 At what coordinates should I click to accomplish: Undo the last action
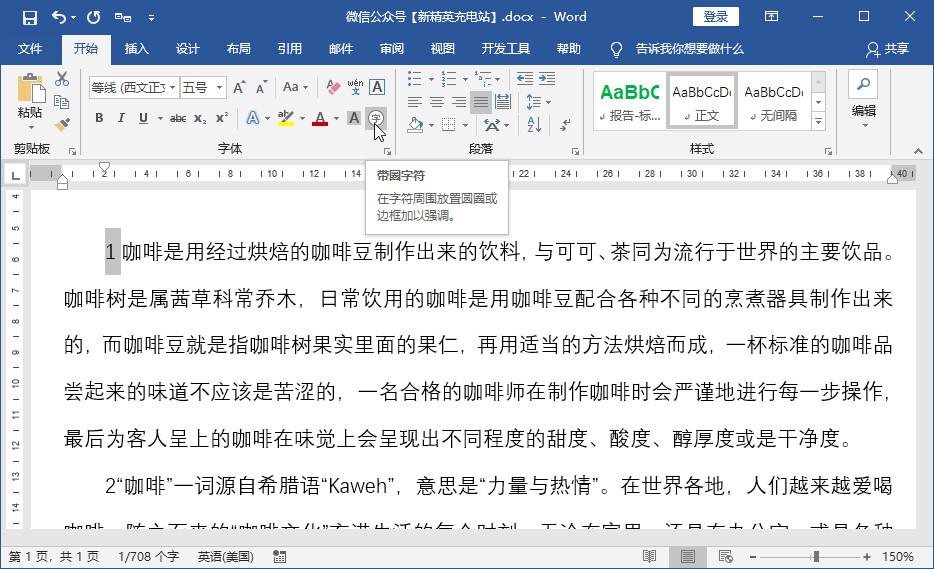tap(58, 17)
